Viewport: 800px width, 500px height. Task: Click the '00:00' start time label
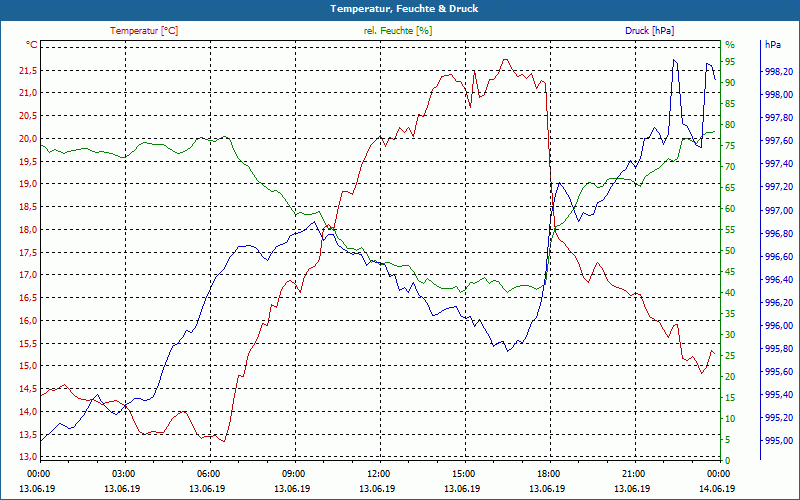[x=38, y=474]
